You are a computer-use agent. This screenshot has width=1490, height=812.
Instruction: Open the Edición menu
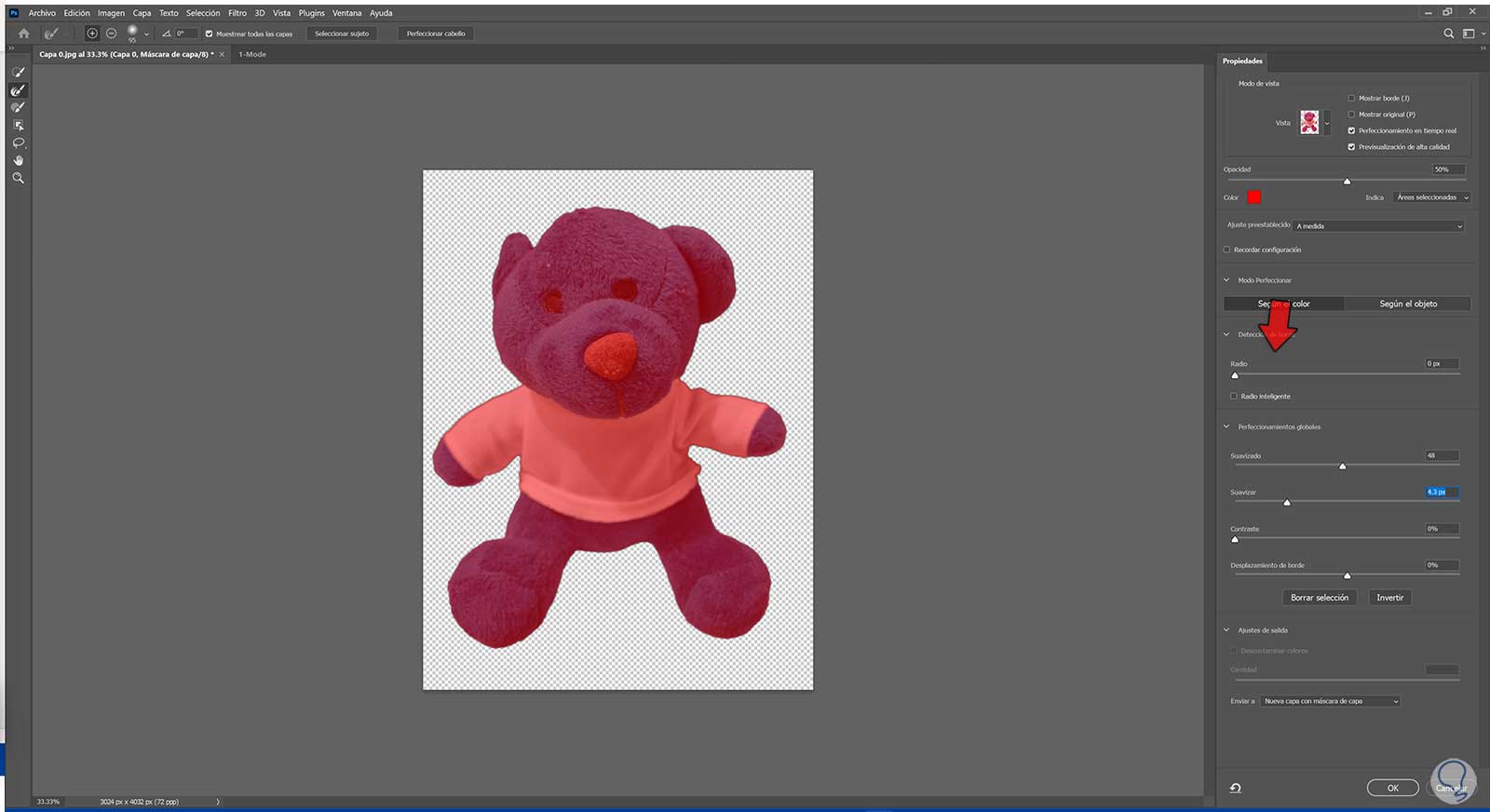[x=76, y=13]
